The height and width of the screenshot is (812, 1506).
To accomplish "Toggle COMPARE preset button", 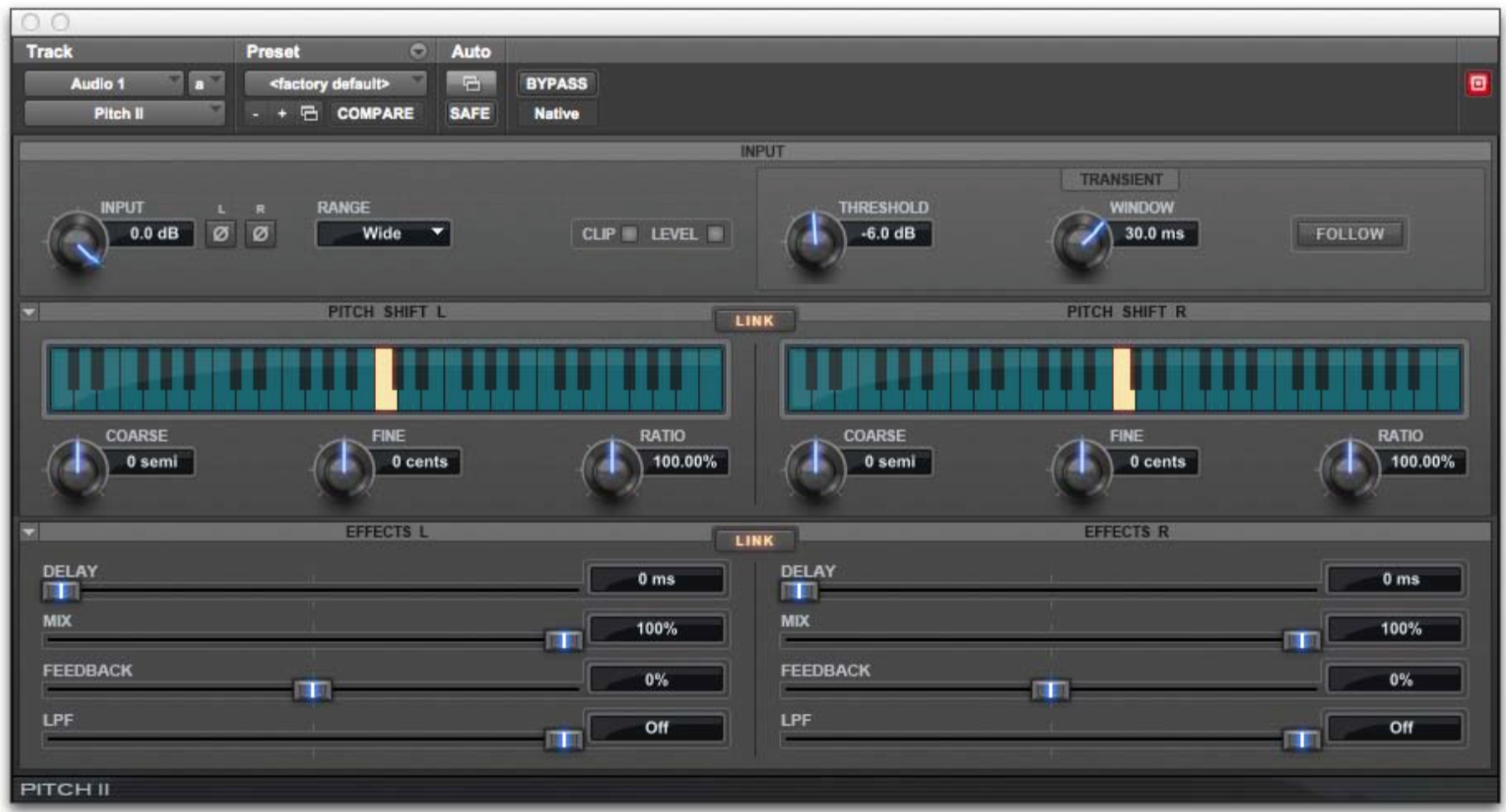I will click(375, 113).
